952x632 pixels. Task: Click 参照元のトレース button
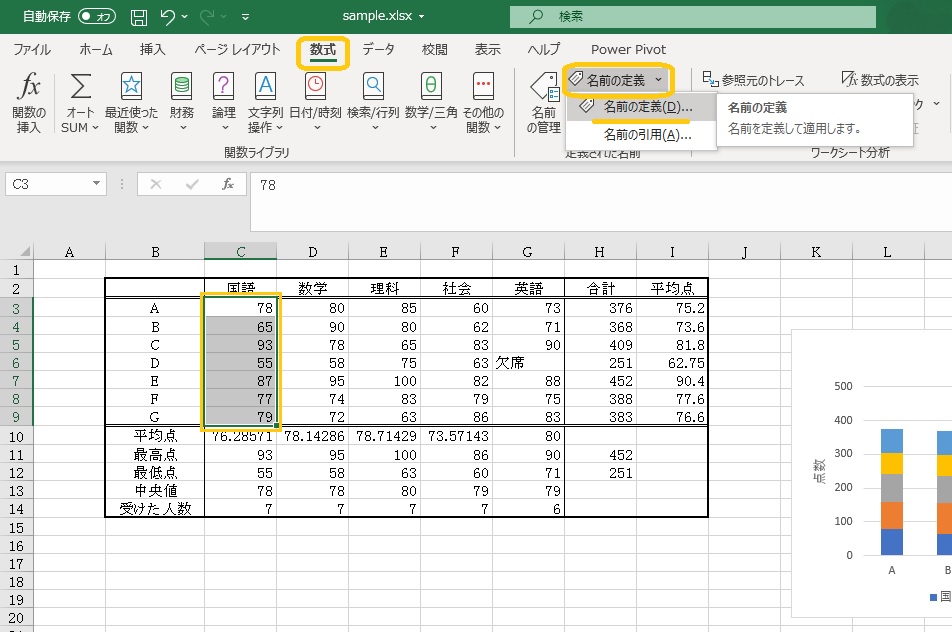753,80
